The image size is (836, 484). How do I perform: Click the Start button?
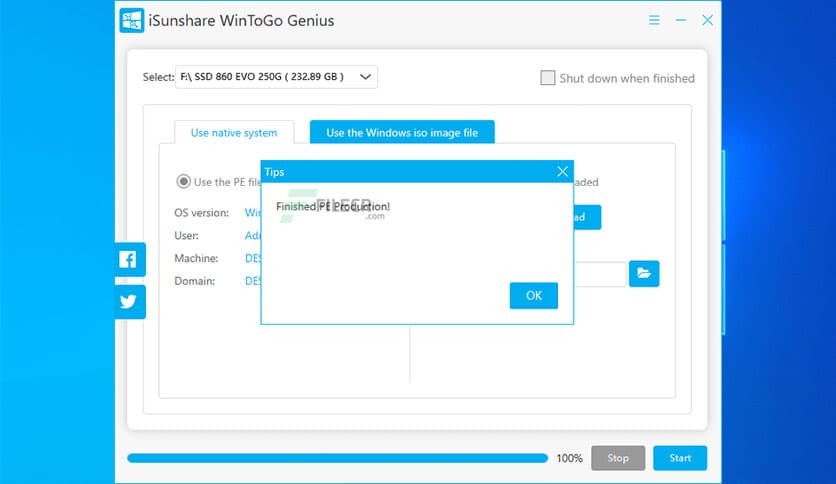[680, 458]
